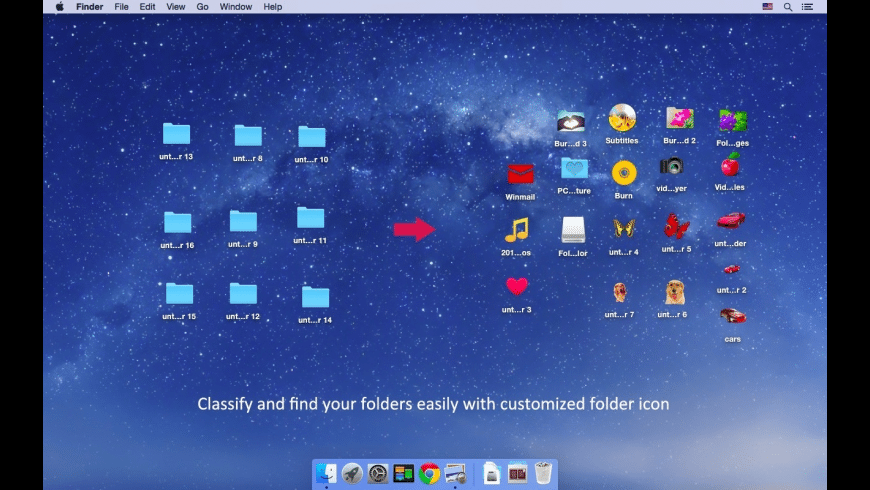Click the red heart folder icon
The width and height of the screenshot is (870, 490).
(516, 287)
